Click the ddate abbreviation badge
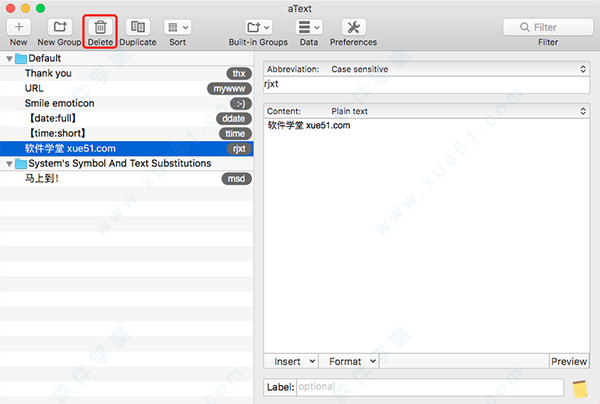 pos(233,119)
